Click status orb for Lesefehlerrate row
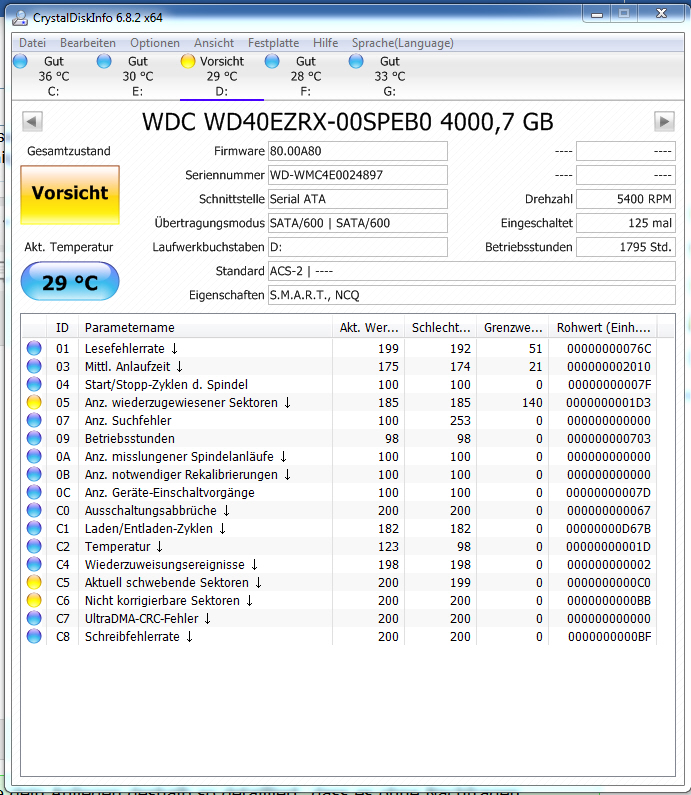This screenshot has height=795, width=691. click(34, 348)
